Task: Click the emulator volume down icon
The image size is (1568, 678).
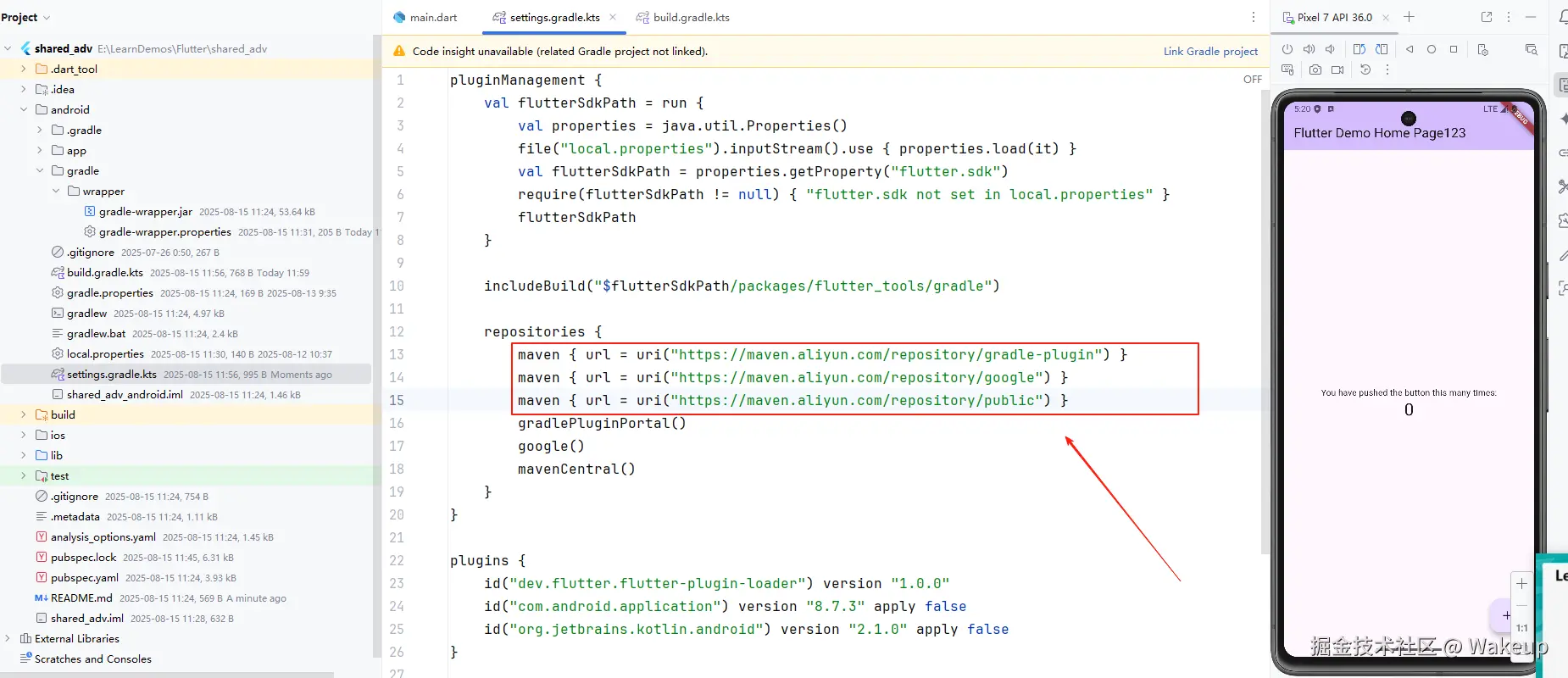Action: click(1330, 49)
